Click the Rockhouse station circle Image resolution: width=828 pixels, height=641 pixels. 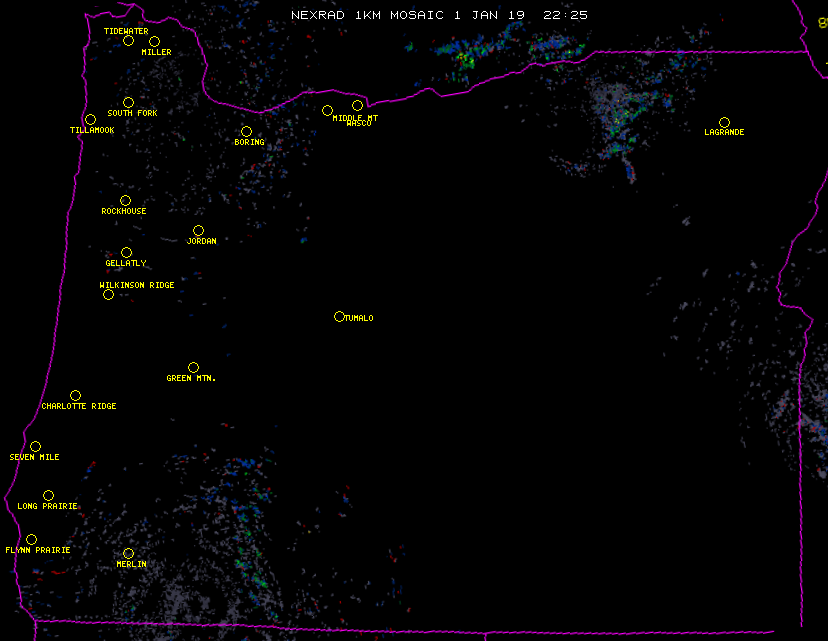125,200
